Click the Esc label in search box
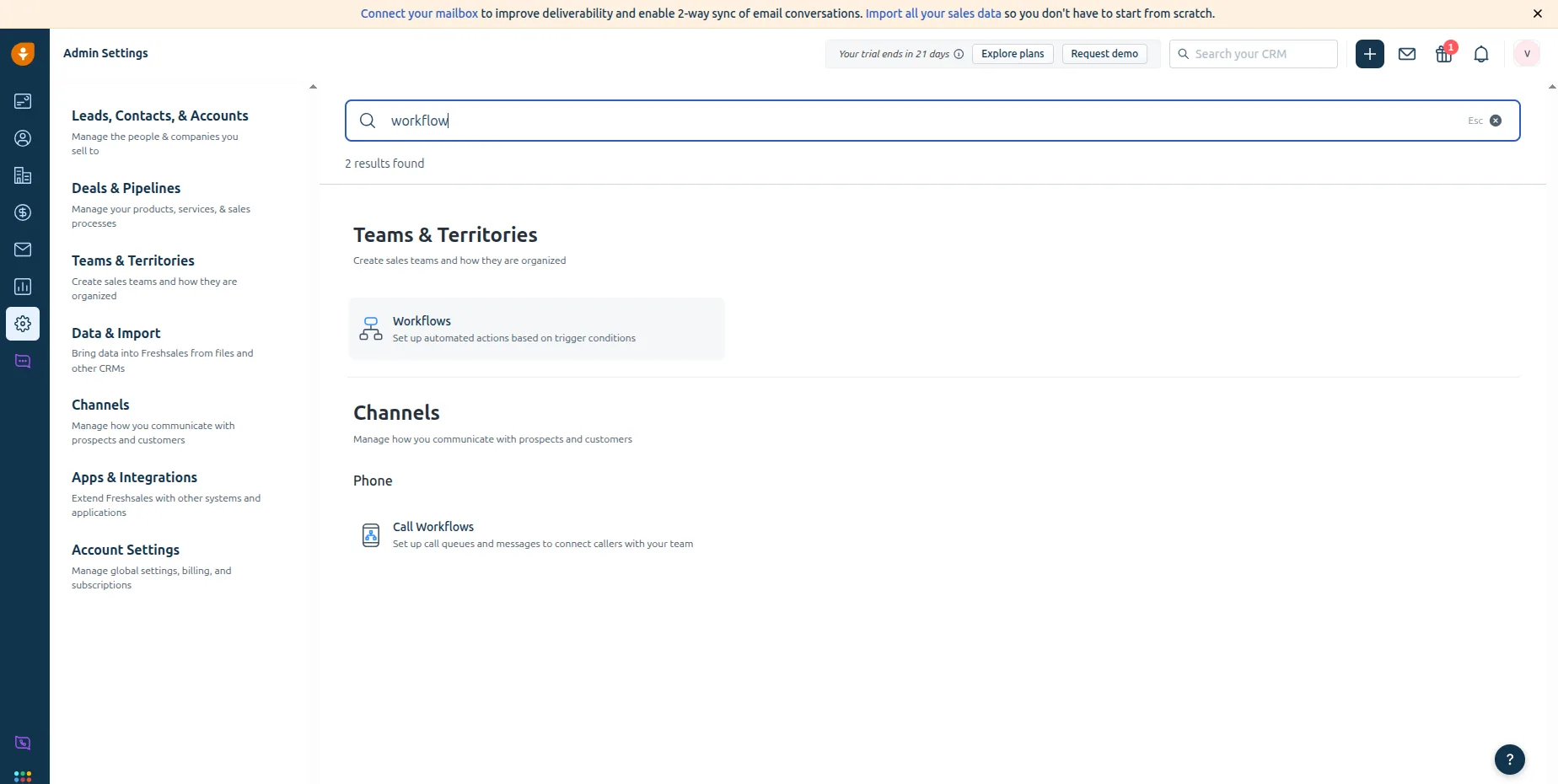Image resolution: width=1558 pixels, height=784 pixels. click(x=1475, y=121)
